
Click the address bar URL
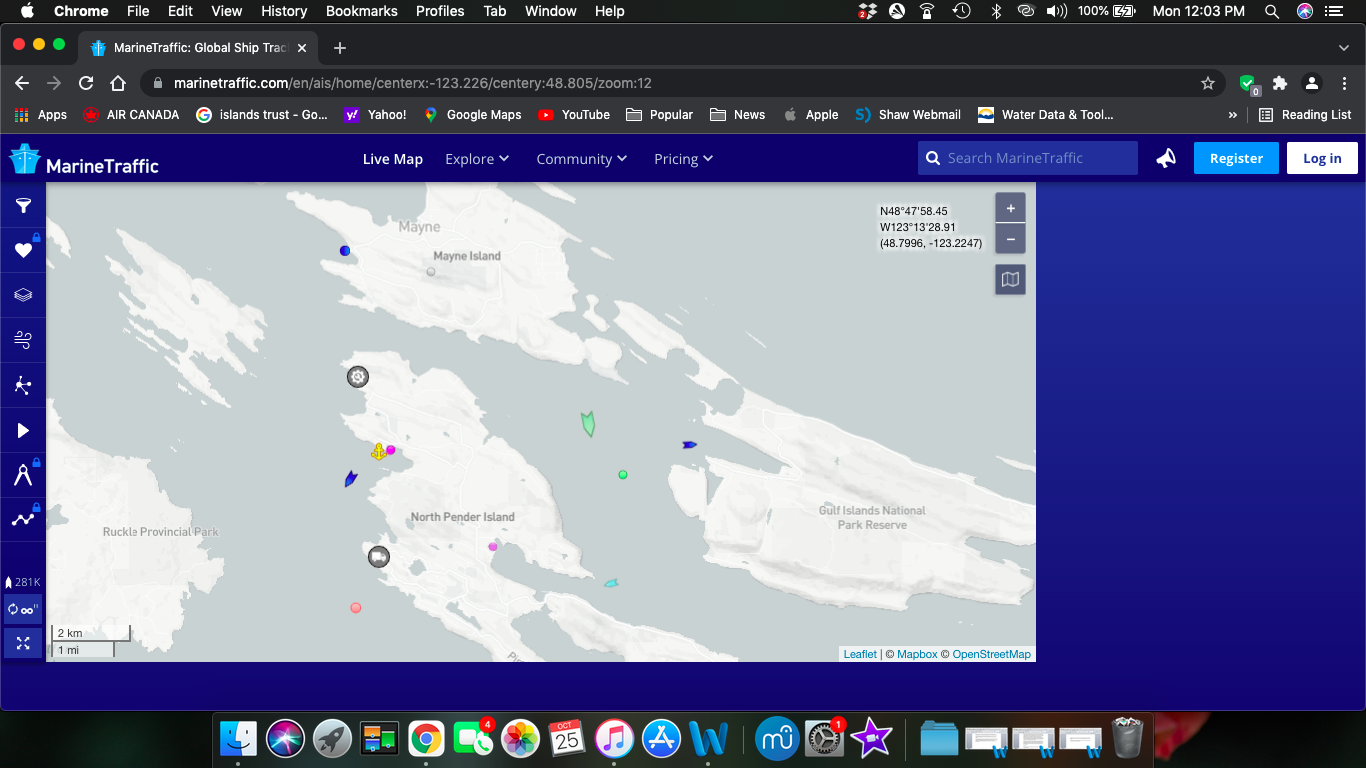[413, 83]
